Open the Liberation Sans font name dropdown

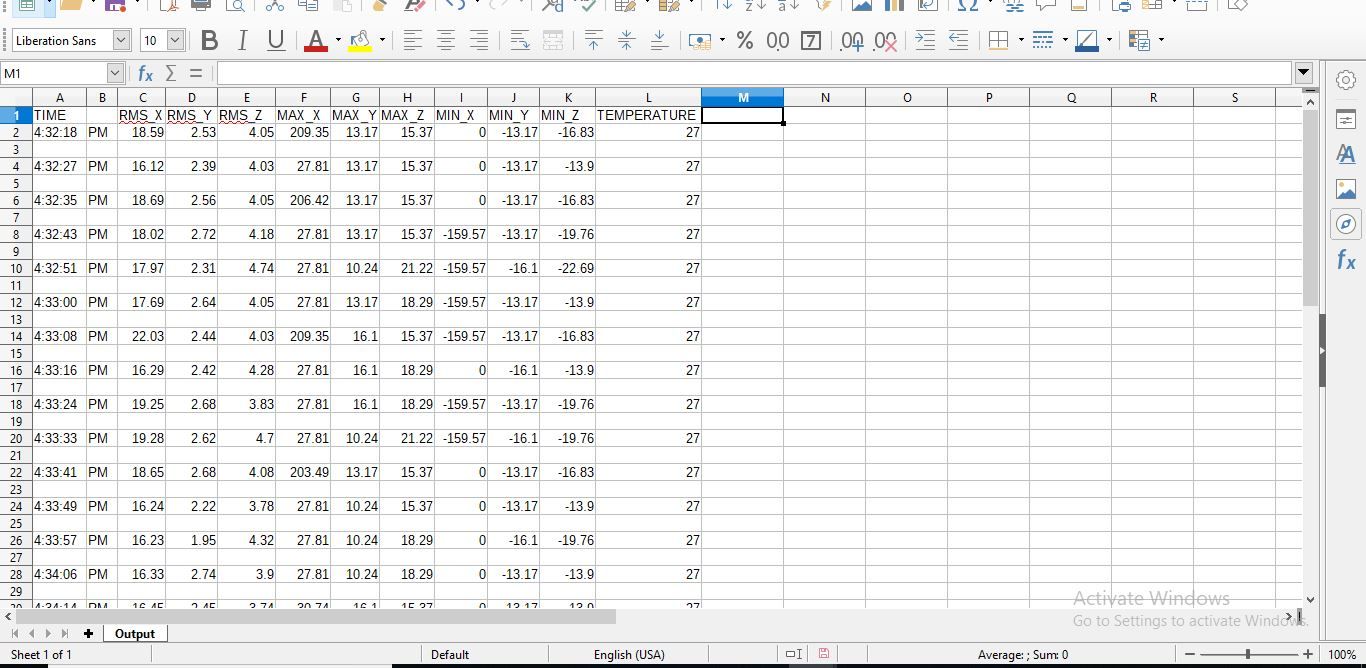[x=122, y=41]
